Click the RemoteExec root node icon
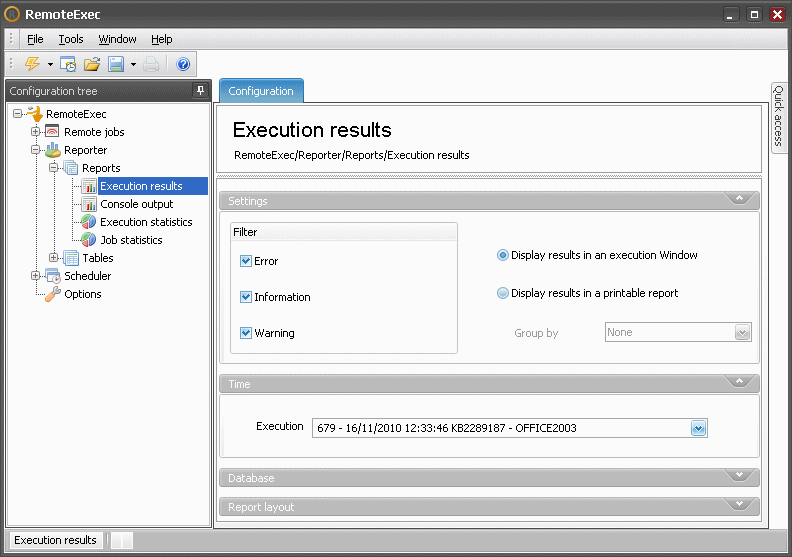Viewport: 792px width, 557px height. pyautogui.click(x=35, y=114)
